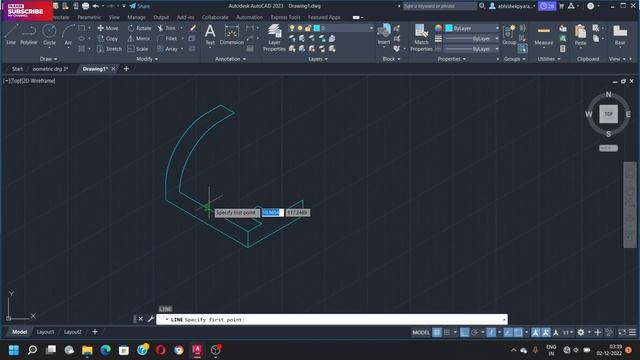The height and width of the screenshot is (360, 640).
Task: Toggle snap mode in status bar
Action: [x=447, y=332]
